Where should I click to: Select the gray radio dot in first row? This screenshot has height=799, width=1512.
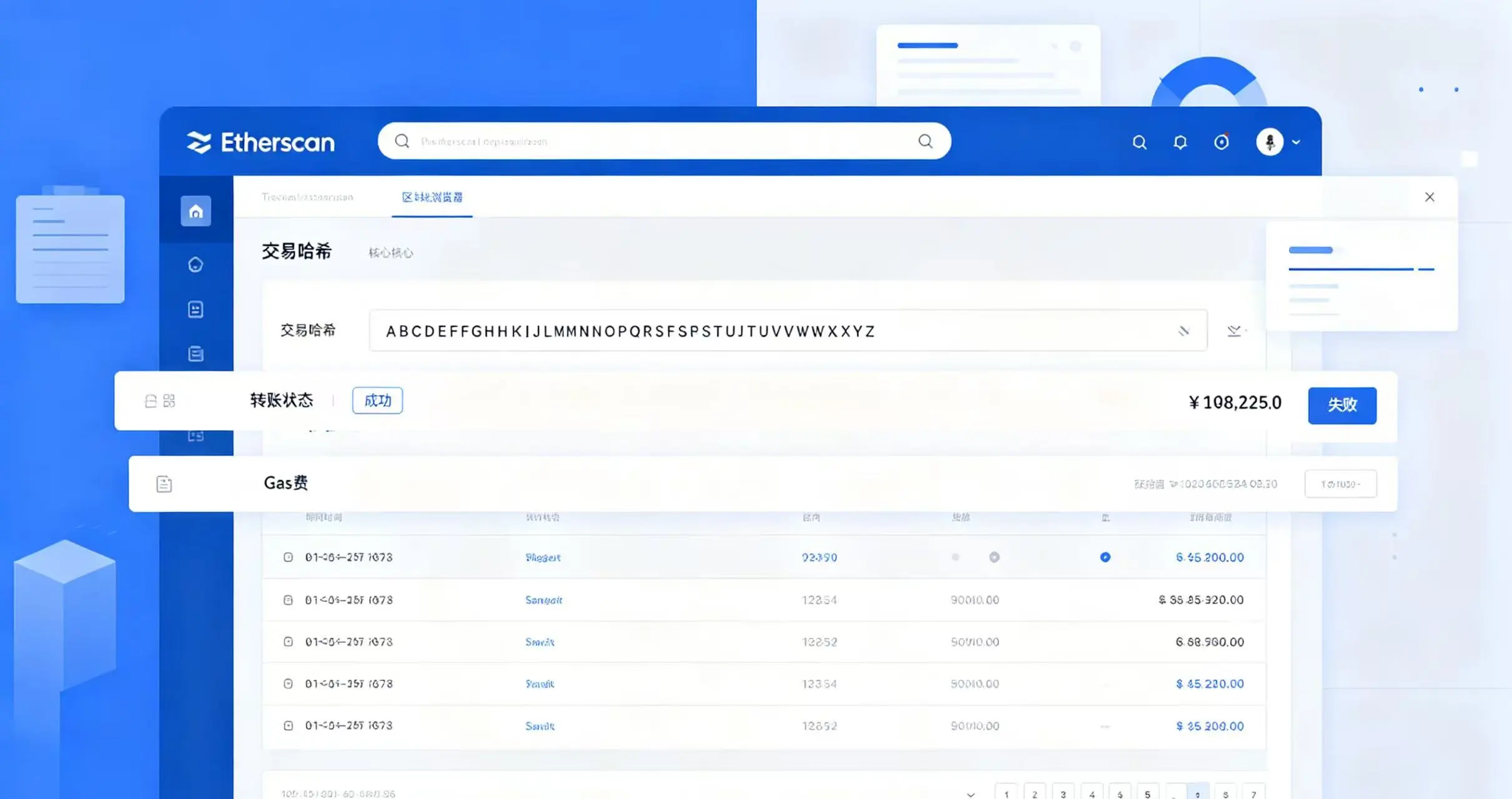(994, 557)
